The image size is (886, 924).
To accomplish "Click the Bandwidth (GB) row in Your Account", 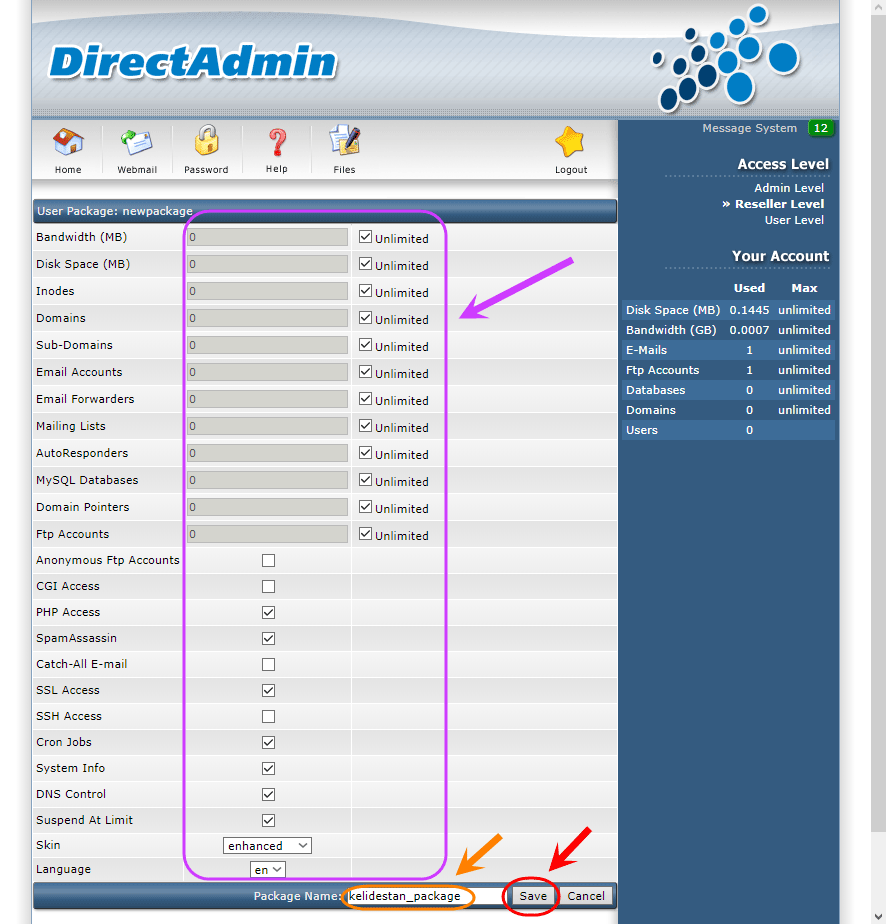I will 728,330.
